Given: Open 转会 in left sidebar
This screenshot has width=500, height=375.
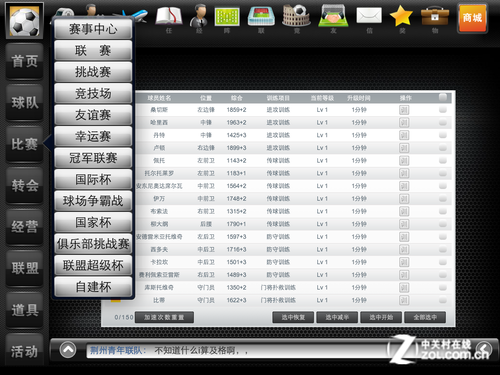Looking at the screenshot, I should pos(24,185).
